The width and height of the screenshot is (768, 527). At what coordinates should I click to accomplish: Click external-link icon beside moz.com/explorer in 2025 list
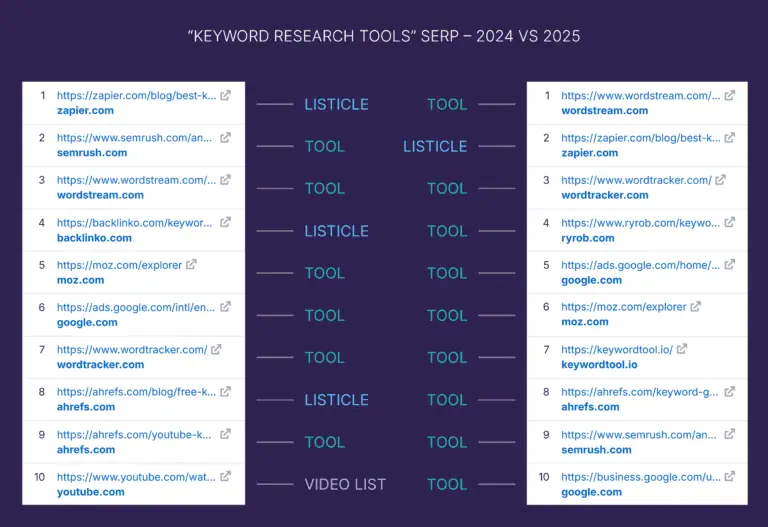pos(696,307)
